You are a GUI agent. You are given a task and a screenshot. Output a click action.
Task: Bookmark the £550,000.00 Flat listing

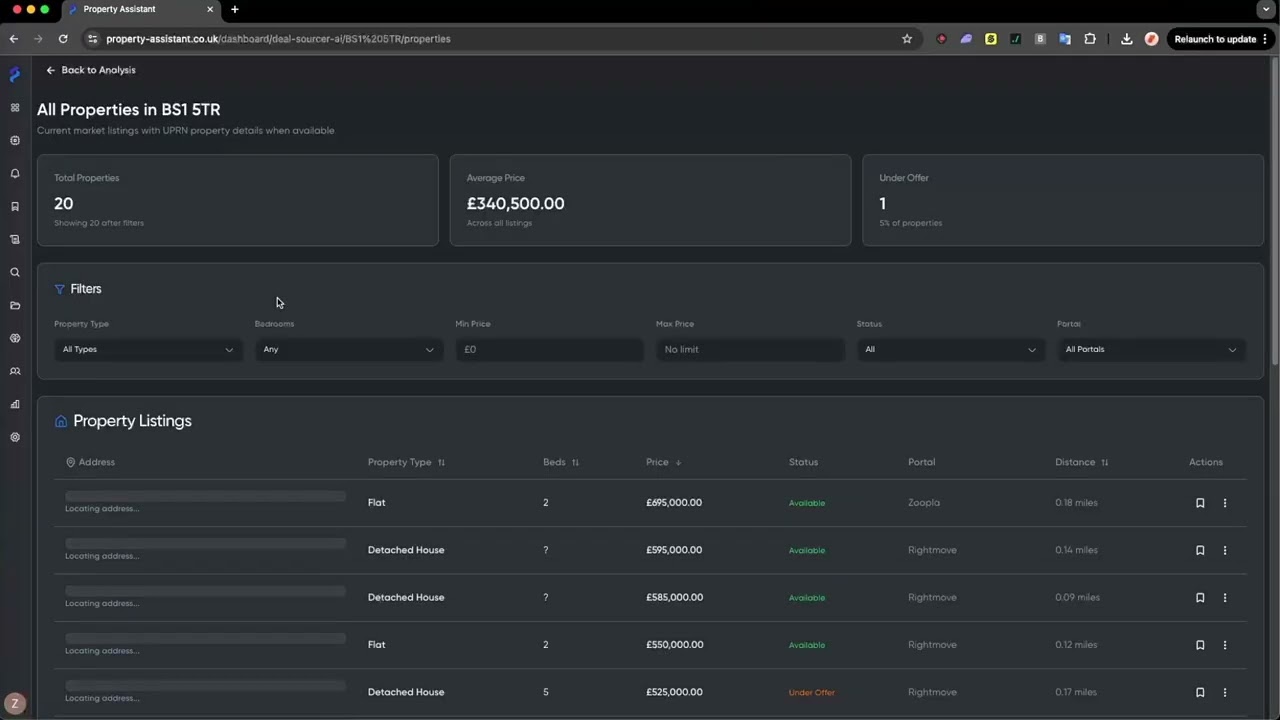pyautogui.click(x=1200, y=645)
